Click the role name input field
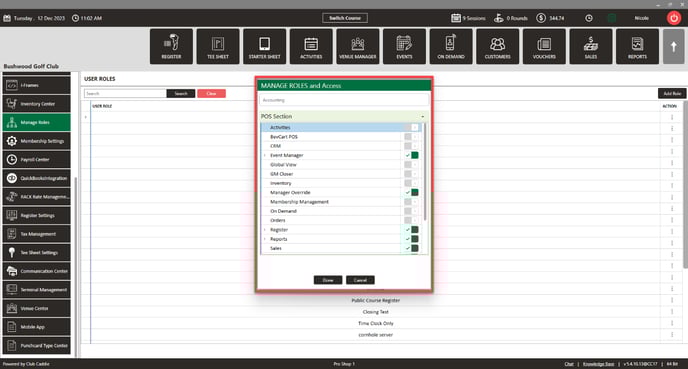The image size is (688, 369). click(344, 100)
